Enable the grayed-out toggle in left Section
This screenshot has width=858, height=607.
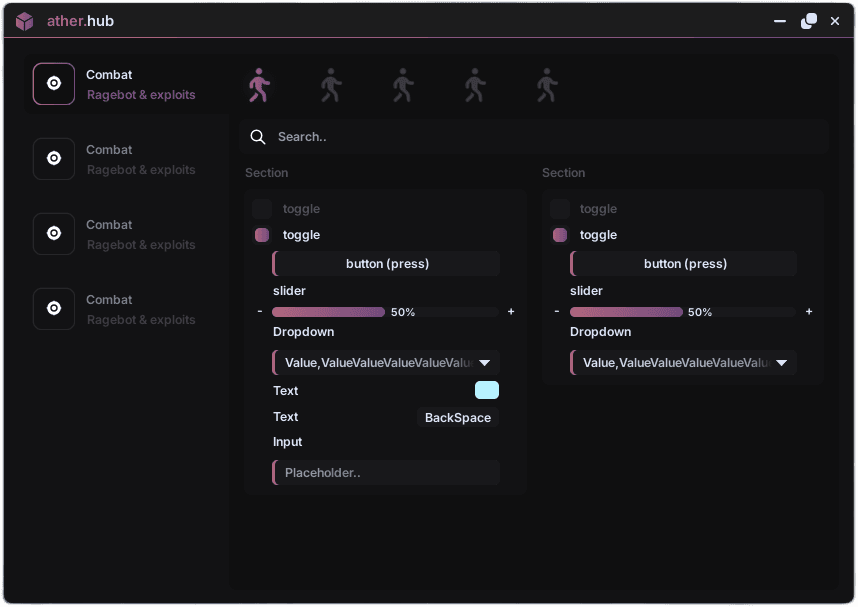pyautogui.click(x=261, y=208)
